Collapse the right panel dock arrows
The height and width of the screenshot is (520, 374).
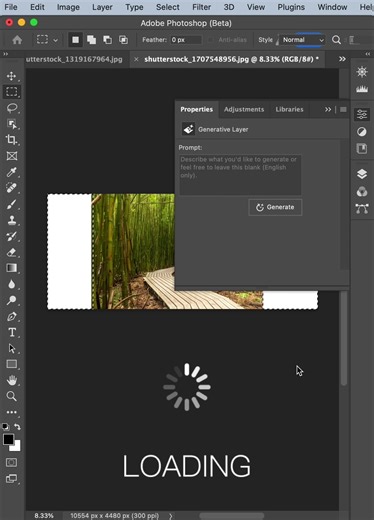pos(368,54)
